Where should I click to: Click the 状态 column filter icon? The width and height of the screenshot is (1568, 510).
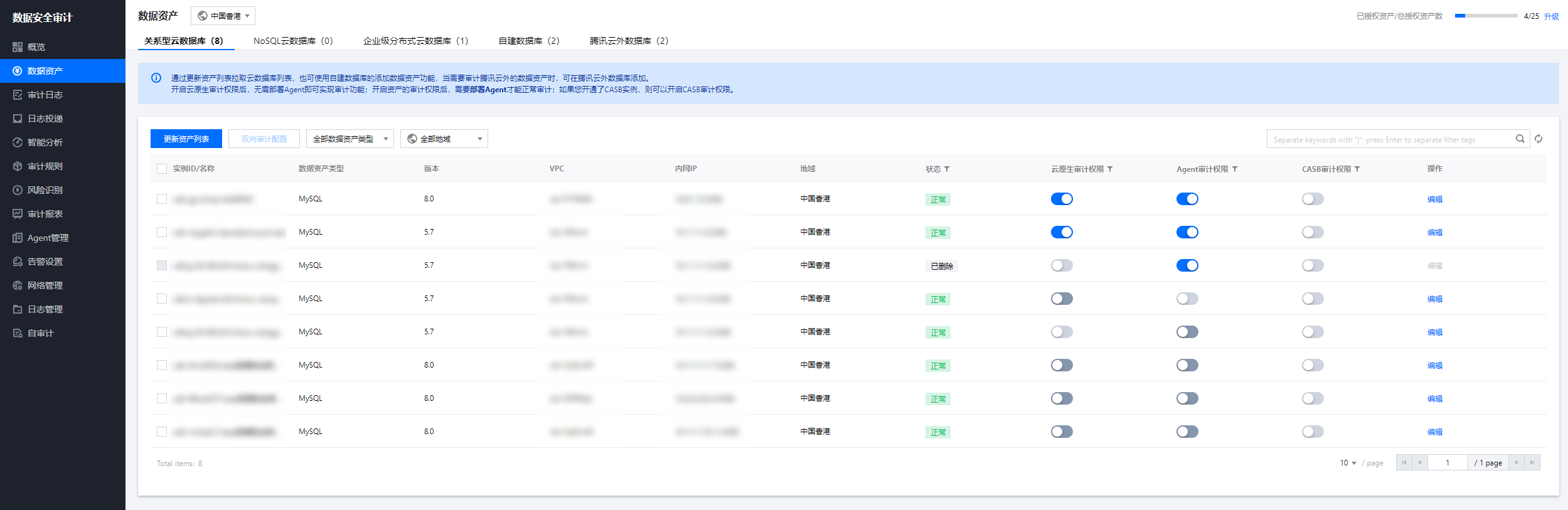947,169
